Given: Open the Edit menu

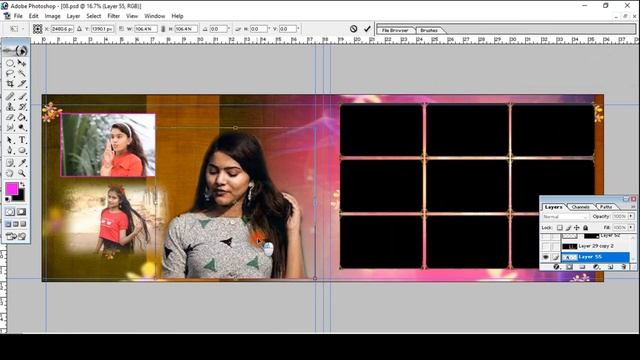Looking at the screenshot, I should (33, 16).
